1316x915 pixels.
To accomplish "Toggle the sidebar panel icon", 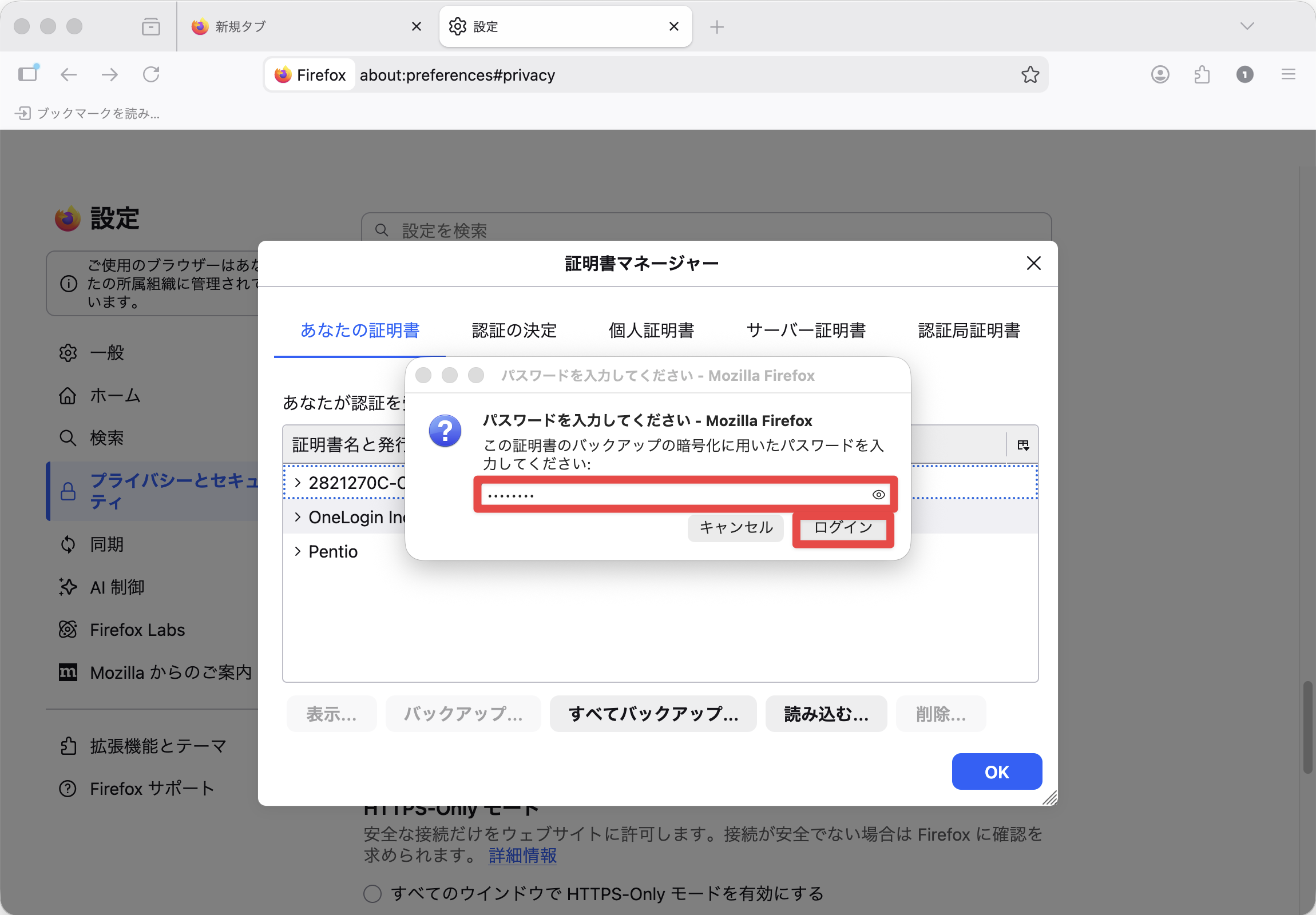I will (x=27, y=73).
